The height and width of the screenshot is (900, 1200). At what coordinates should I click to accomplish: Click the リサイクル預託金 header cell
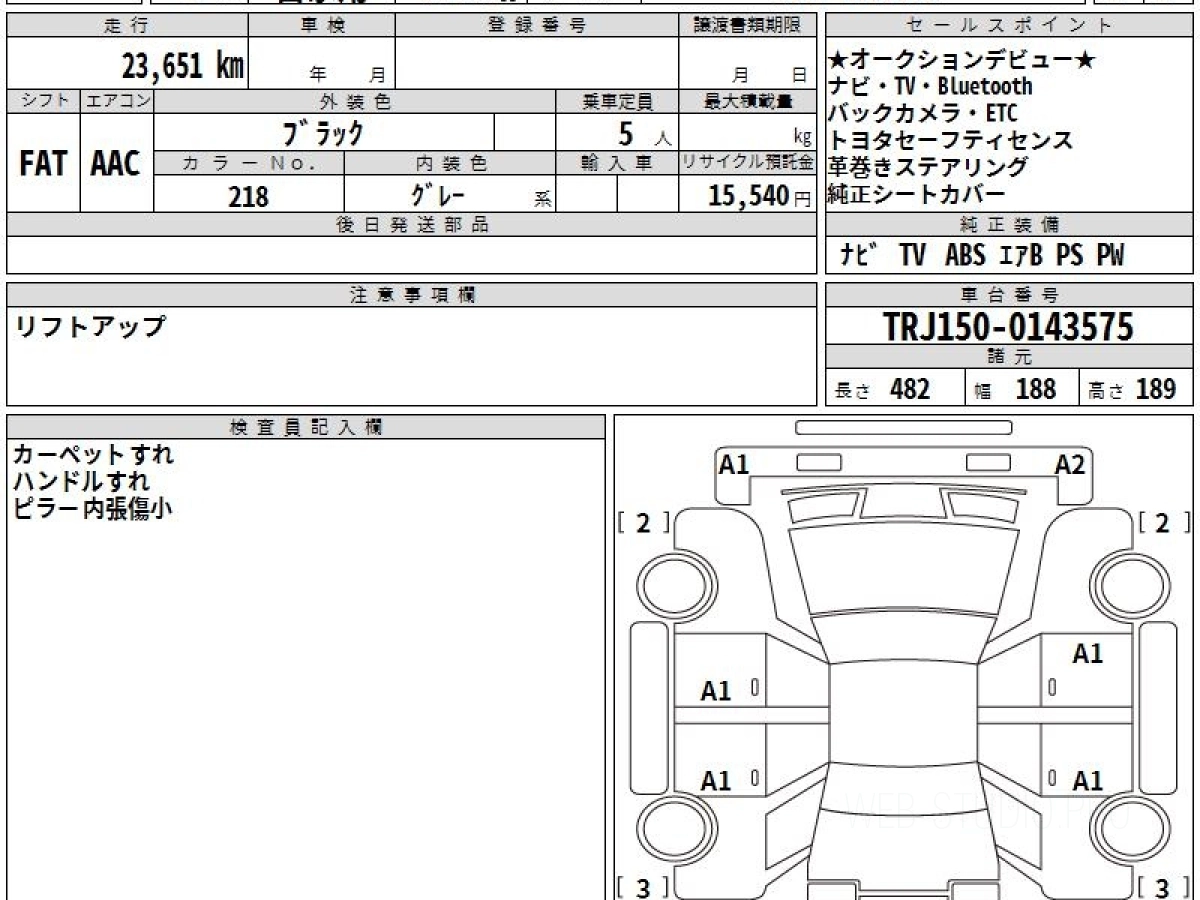click(748, 164)
